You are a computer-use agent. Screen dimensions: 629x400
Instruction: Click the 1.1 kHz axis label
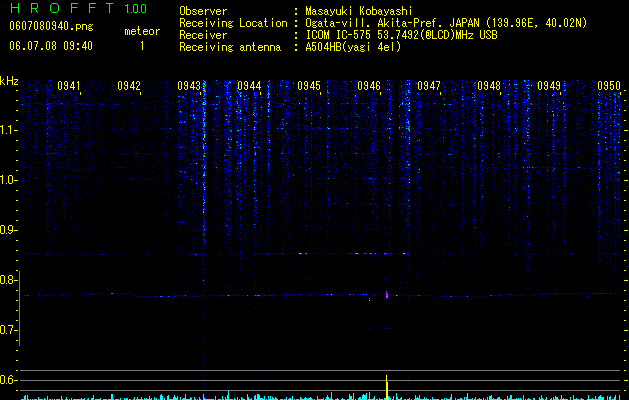[9, 130]
